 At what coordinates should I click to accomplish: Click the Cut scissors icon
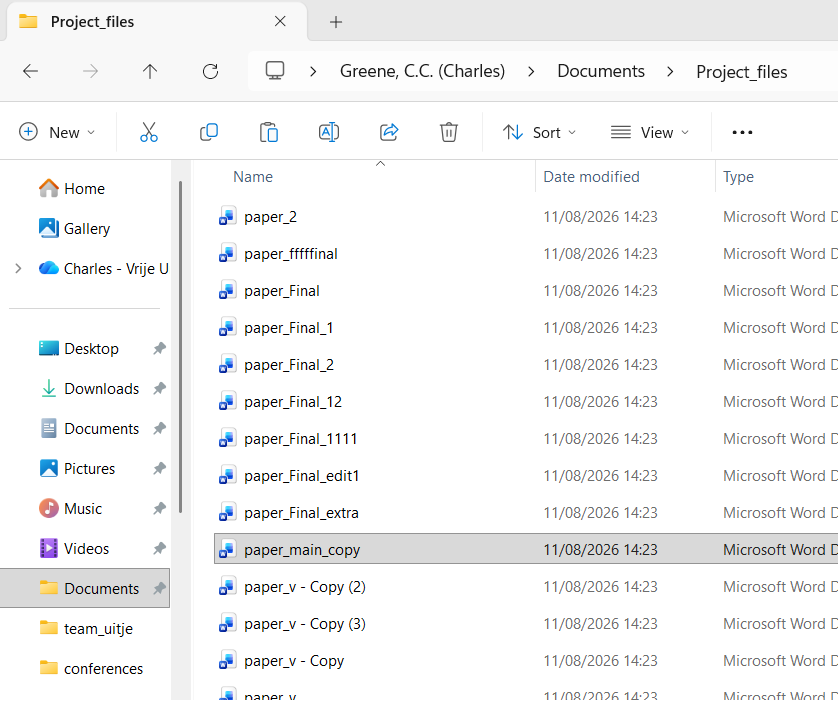[x=149, y=132]
